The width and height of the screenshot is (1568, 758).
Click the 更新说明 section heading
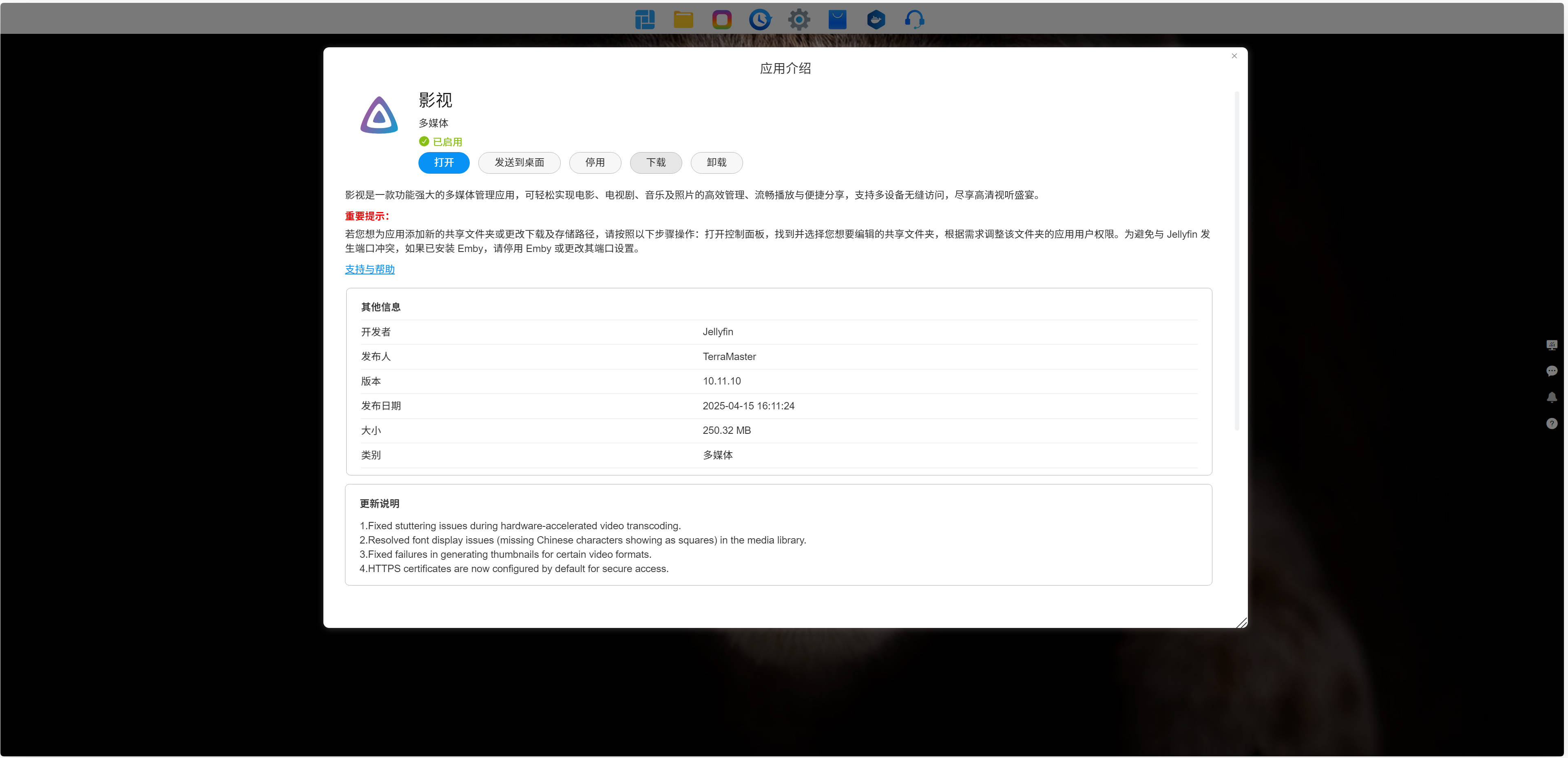(x=379, y=504)
